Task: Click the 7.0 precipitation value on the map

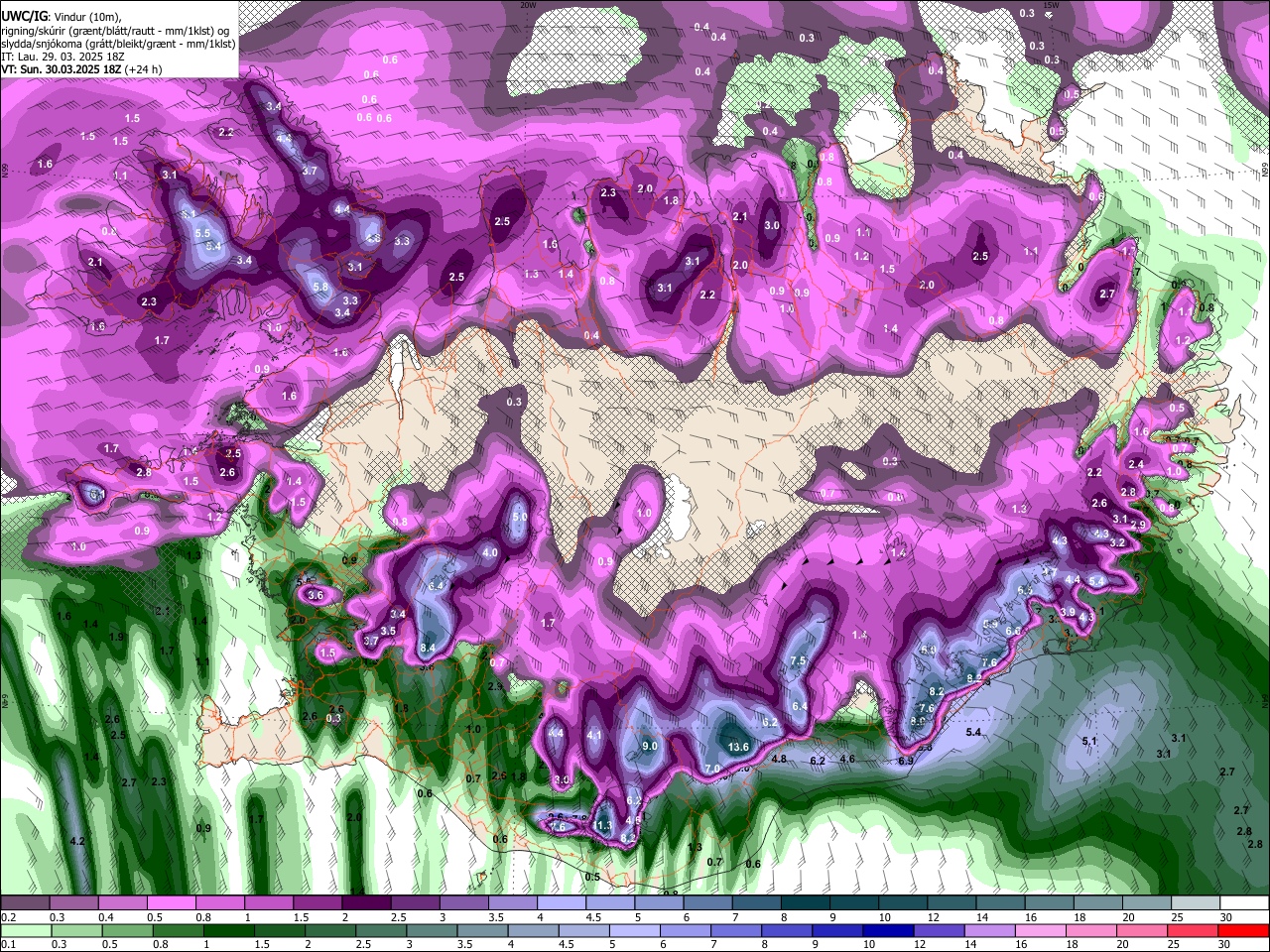Action: 712,769
